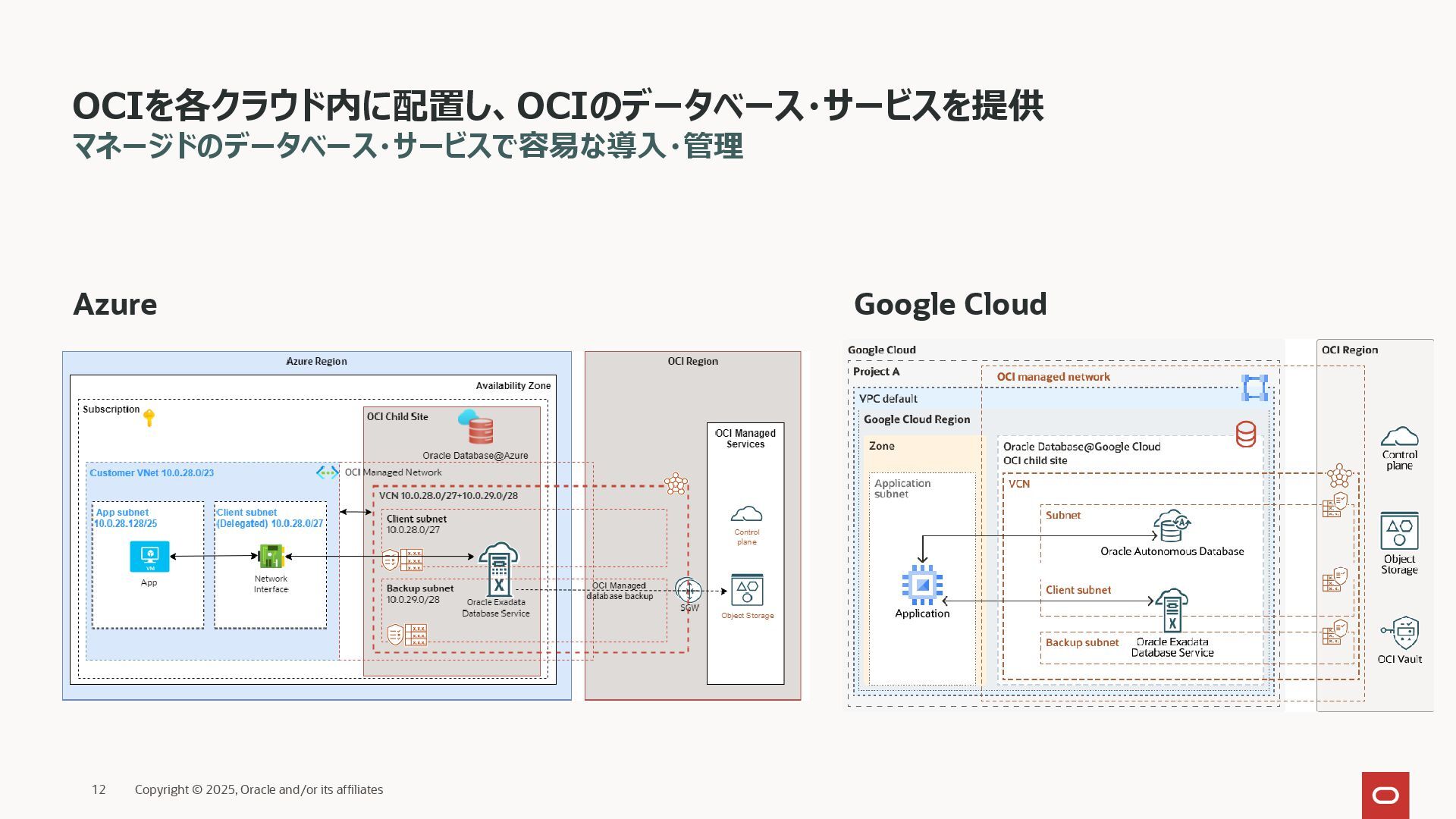Image resolution: width=1456 pixels, height=819 pixels.
Task: Select the 'OCI Managed Services' label
Action: (x=745, y=438)
